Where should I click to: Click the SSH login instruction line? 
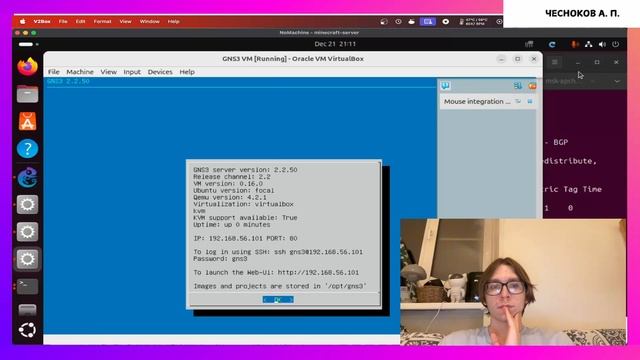278,252
